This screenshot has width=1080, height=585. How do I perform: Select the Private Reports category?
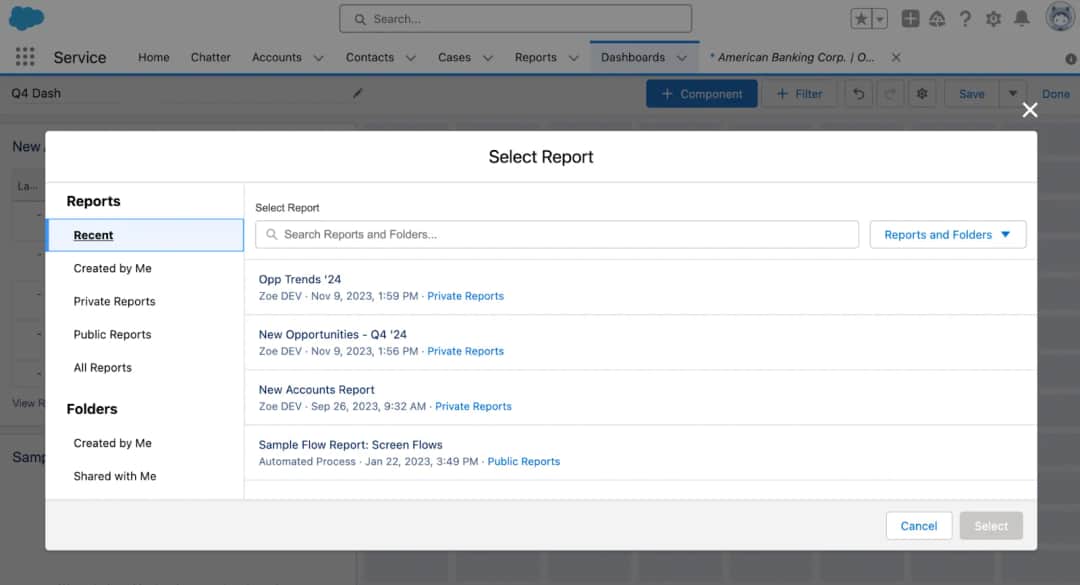(145, 301)
